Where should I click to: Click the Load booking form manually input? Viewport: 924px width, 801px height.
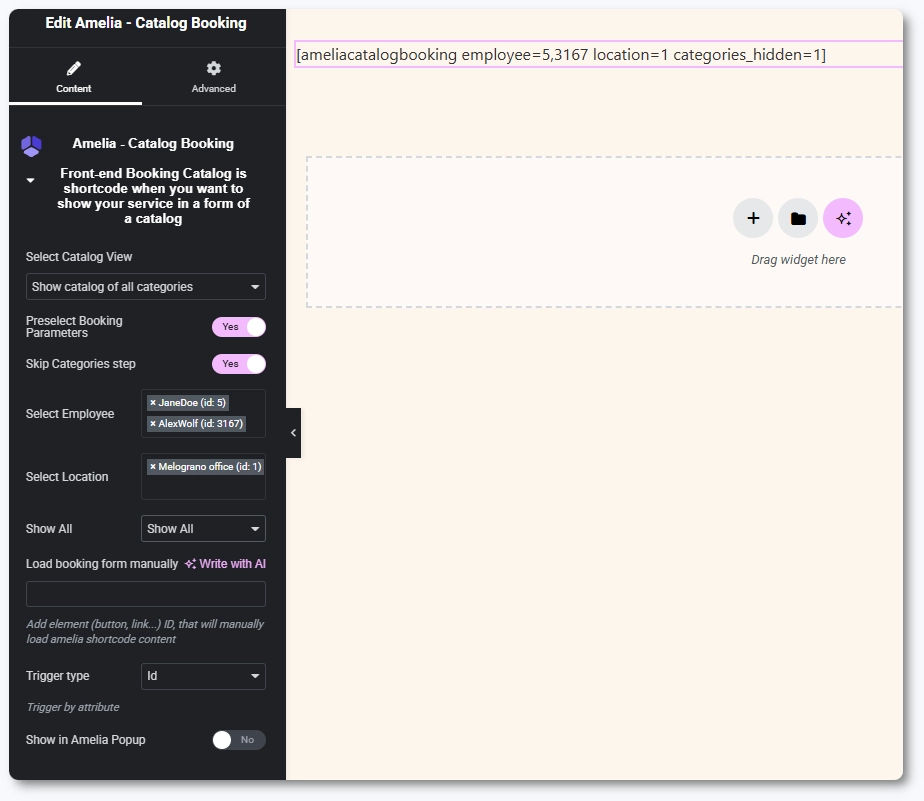146,594
